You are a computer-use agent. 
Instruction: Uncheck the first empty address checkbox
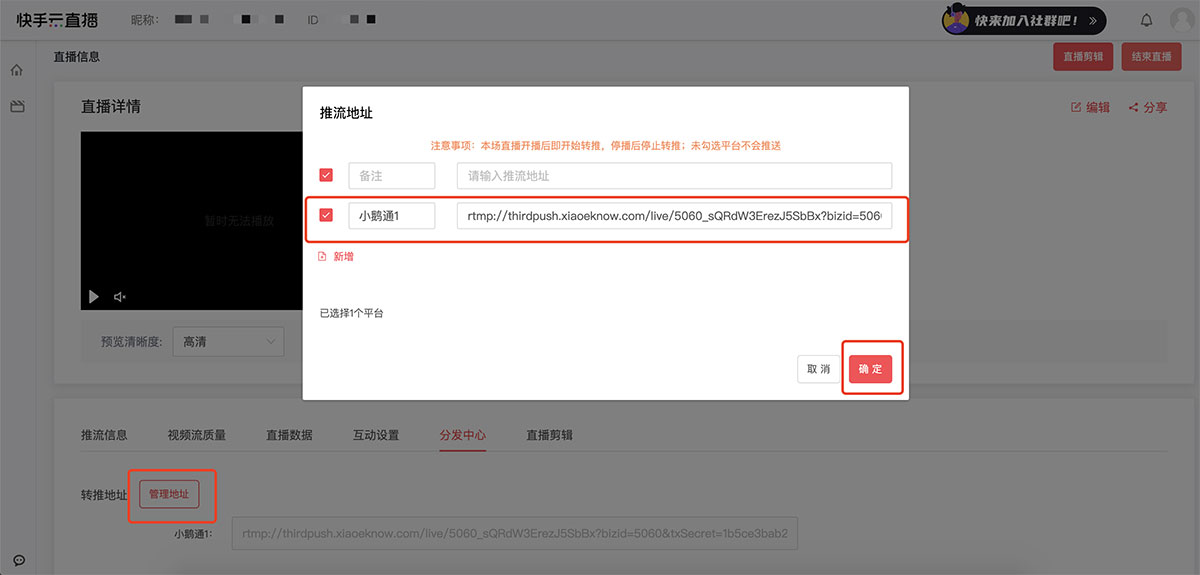[326, 175]
